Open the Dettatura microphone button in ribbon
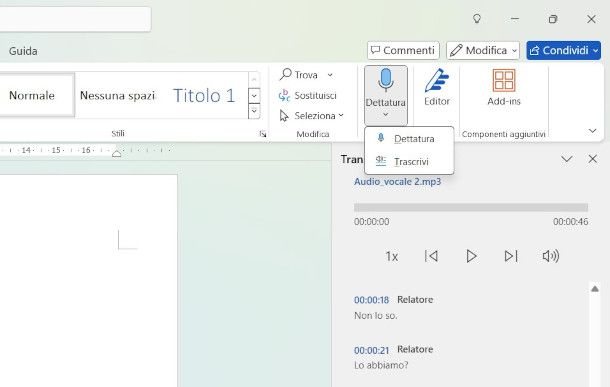Viewport: 610px width, 387px height. [x=386, y=95]
